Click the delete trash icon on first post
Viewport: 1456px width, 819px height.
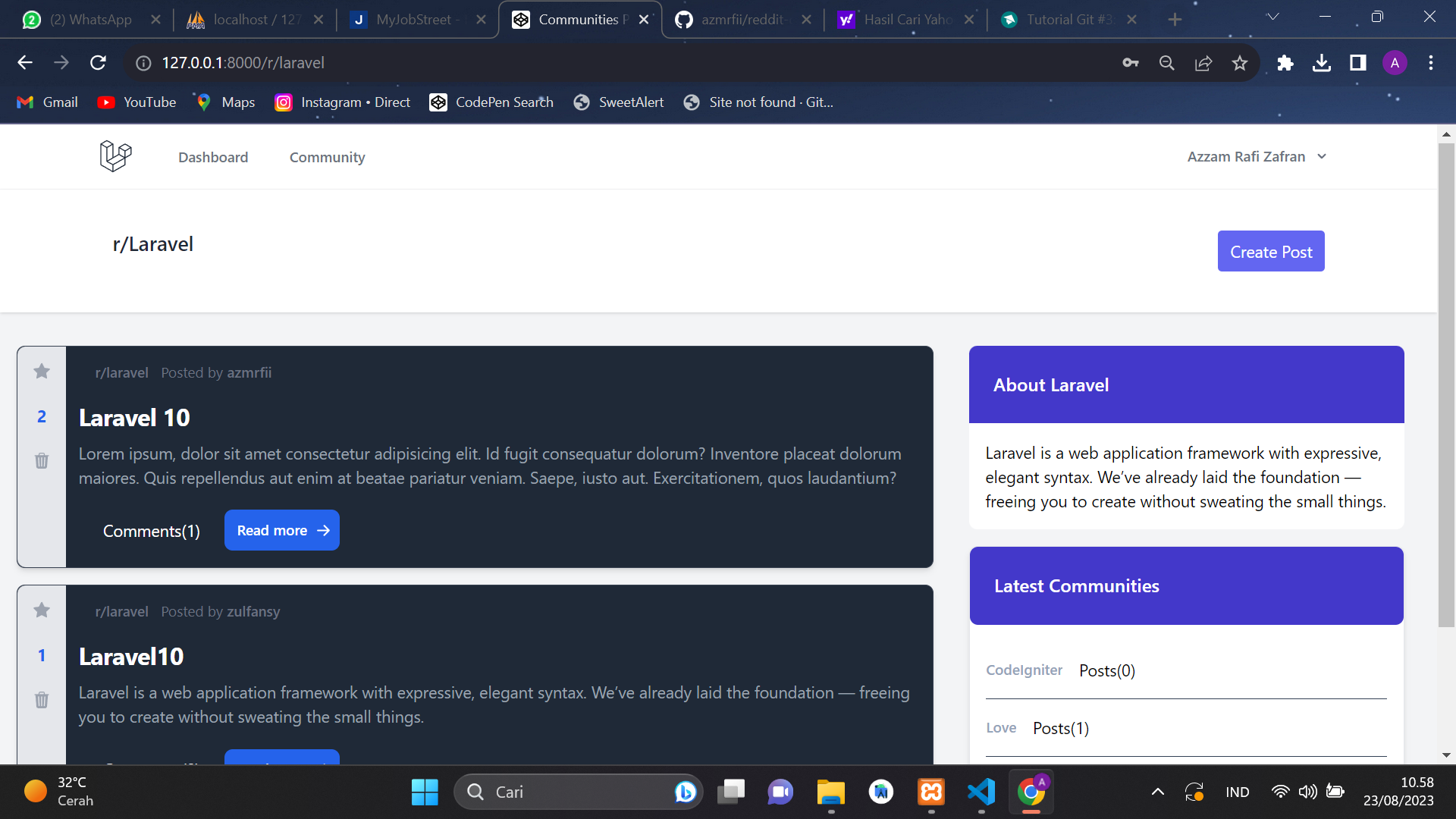click(x=42, y=460)
